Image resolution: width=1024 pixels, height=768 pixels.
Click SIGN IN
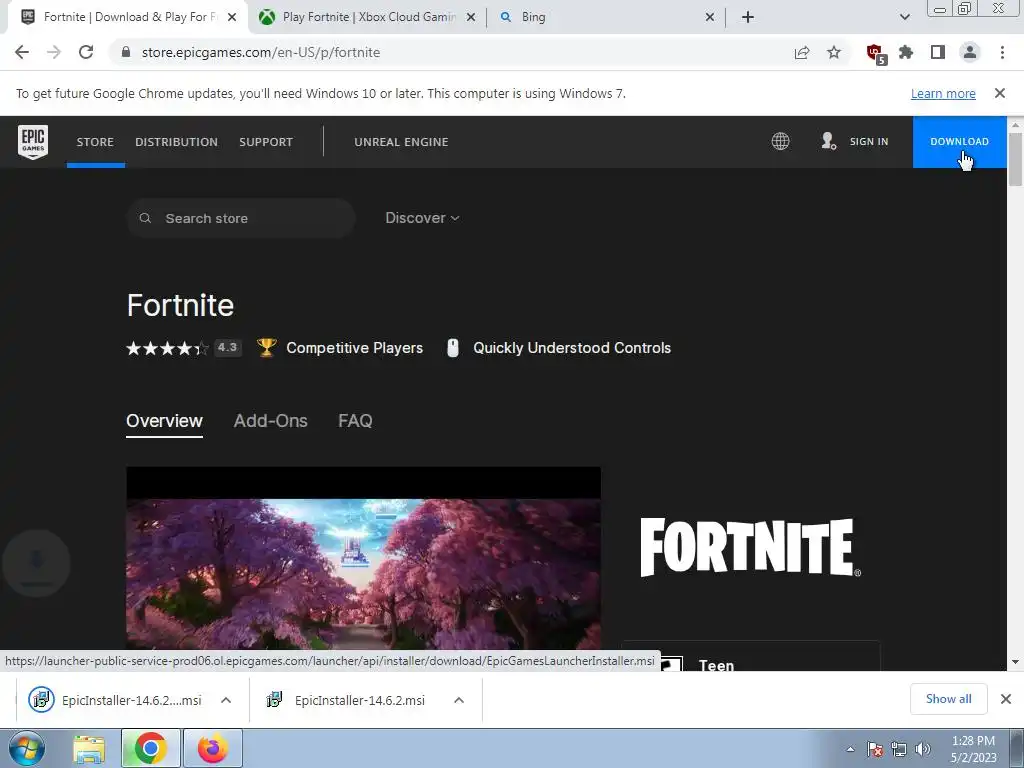pos(869,142)
